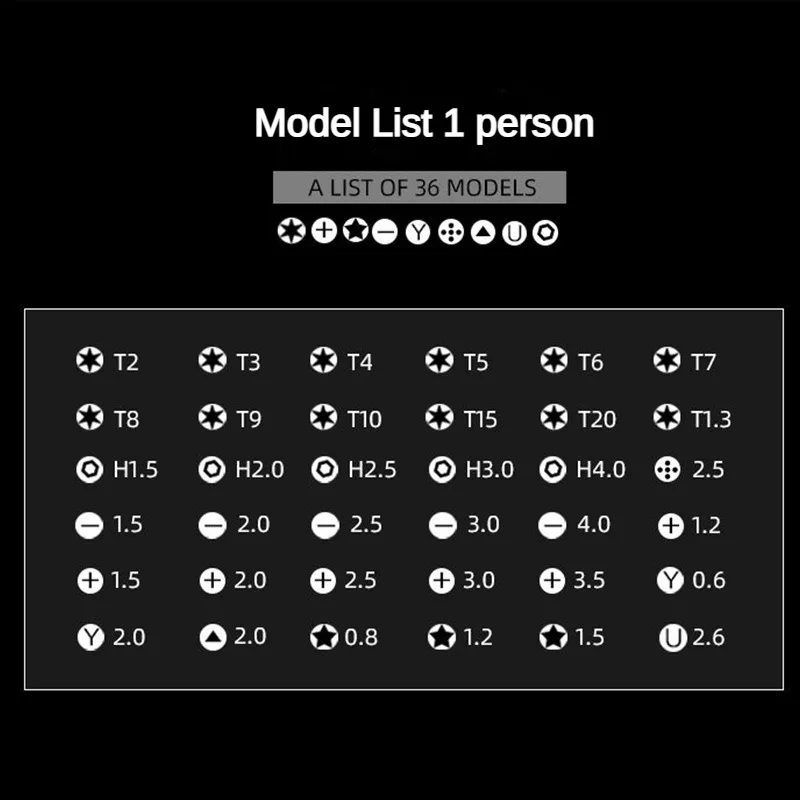This screenshot has width=800, height=800.
Task: Click the triangle icon in the header row
Action: coord(483,232)
